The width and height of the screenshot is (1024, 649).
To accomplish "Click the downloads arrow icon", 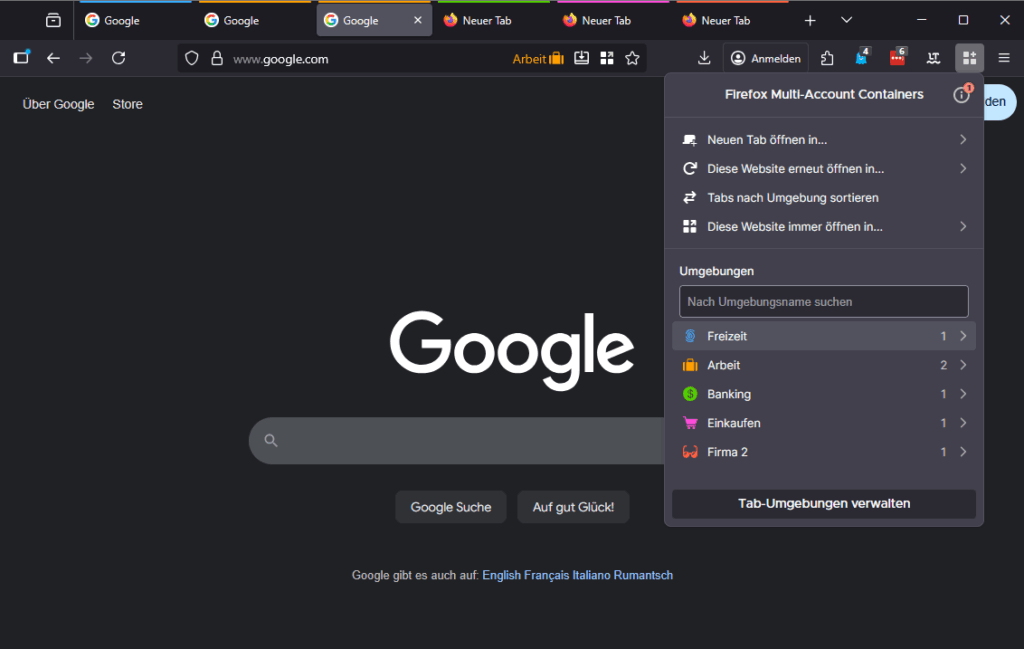I will coord(704,58).
